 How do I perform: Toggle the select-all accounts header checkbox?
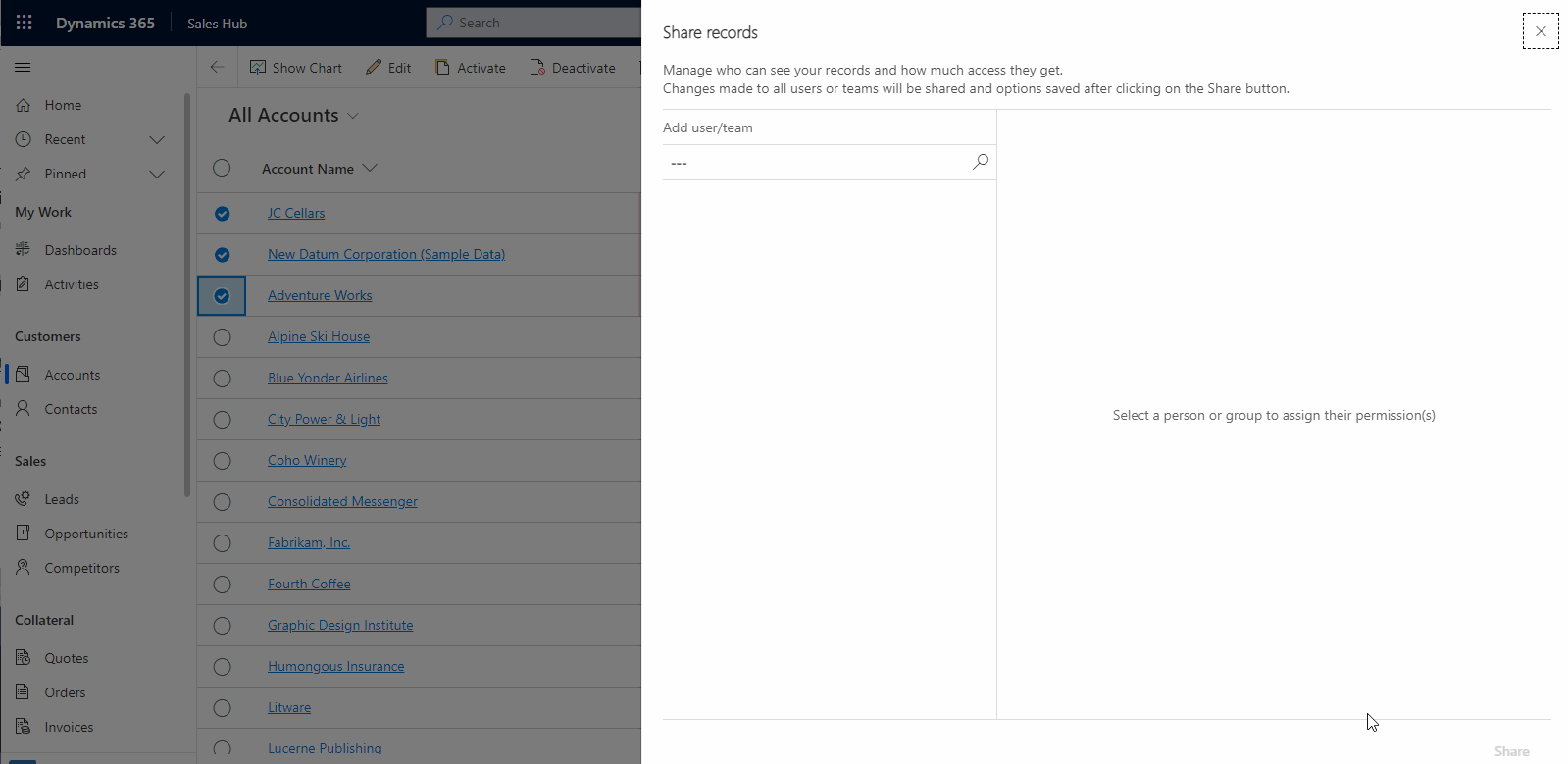click(222, 169)
